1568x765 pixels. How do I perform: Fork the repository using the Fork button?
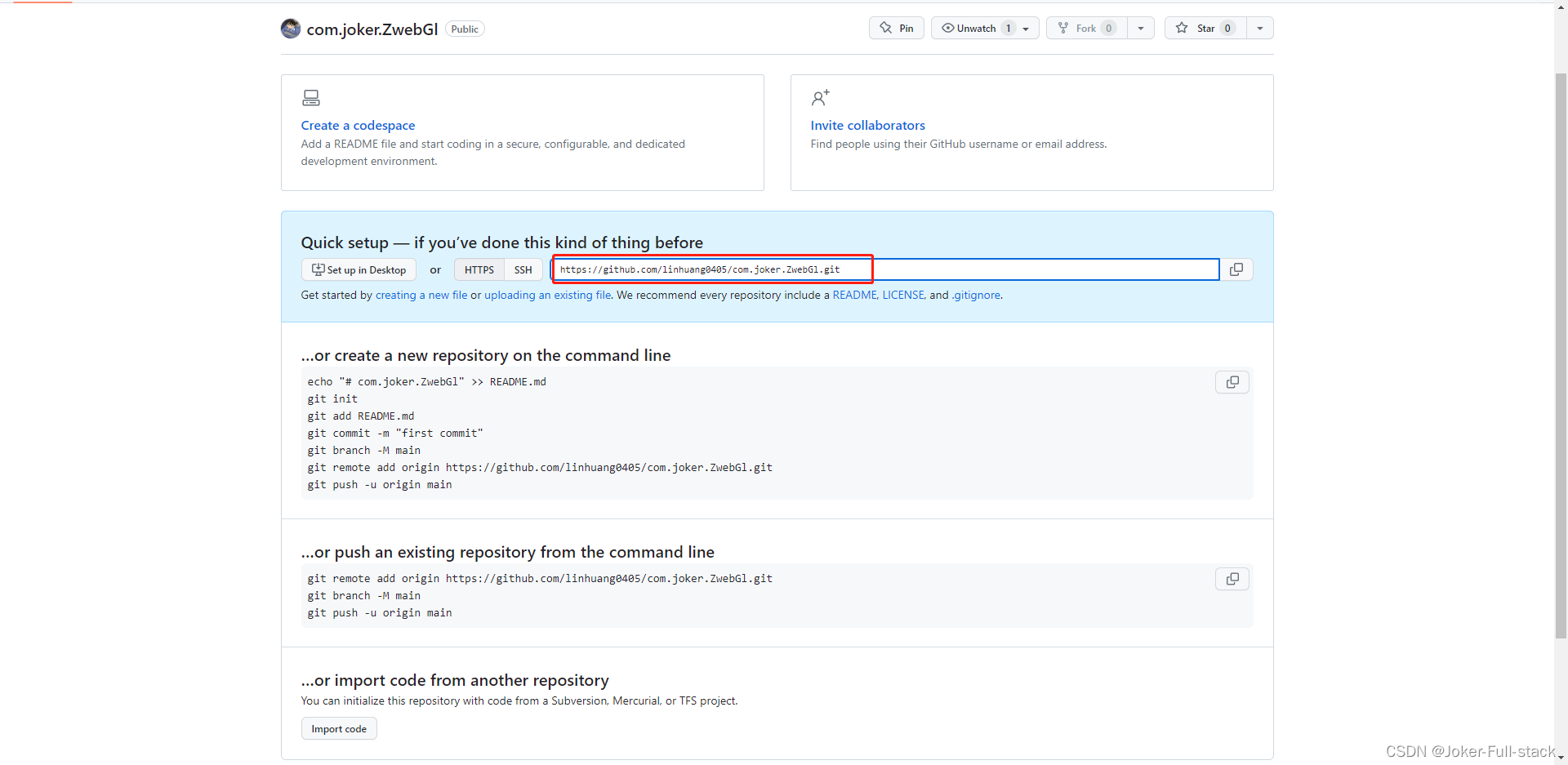click(1087, 28)
